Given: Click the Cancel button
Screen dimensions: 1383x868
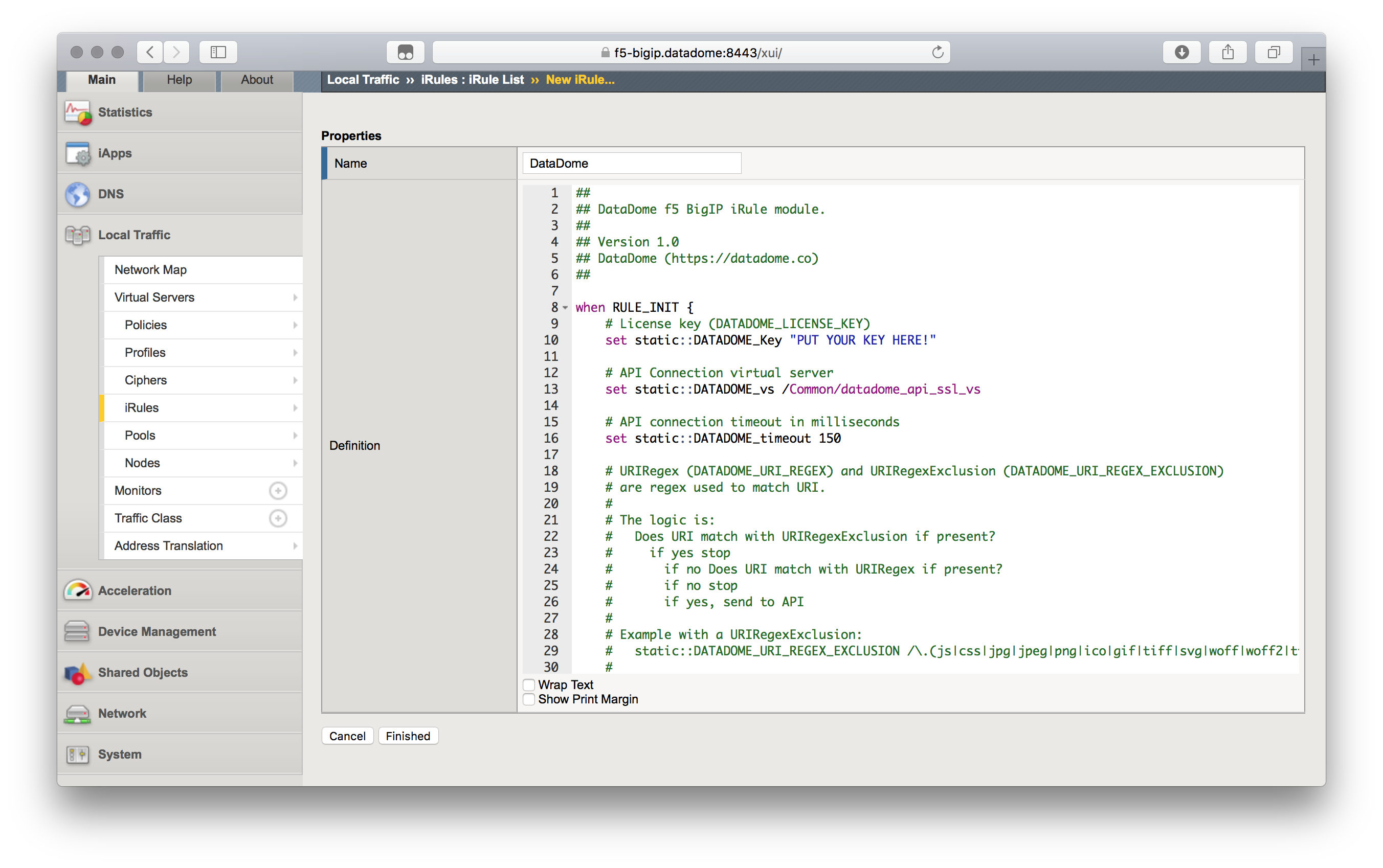Looking at the screenshot, I should tap(347, 736).
